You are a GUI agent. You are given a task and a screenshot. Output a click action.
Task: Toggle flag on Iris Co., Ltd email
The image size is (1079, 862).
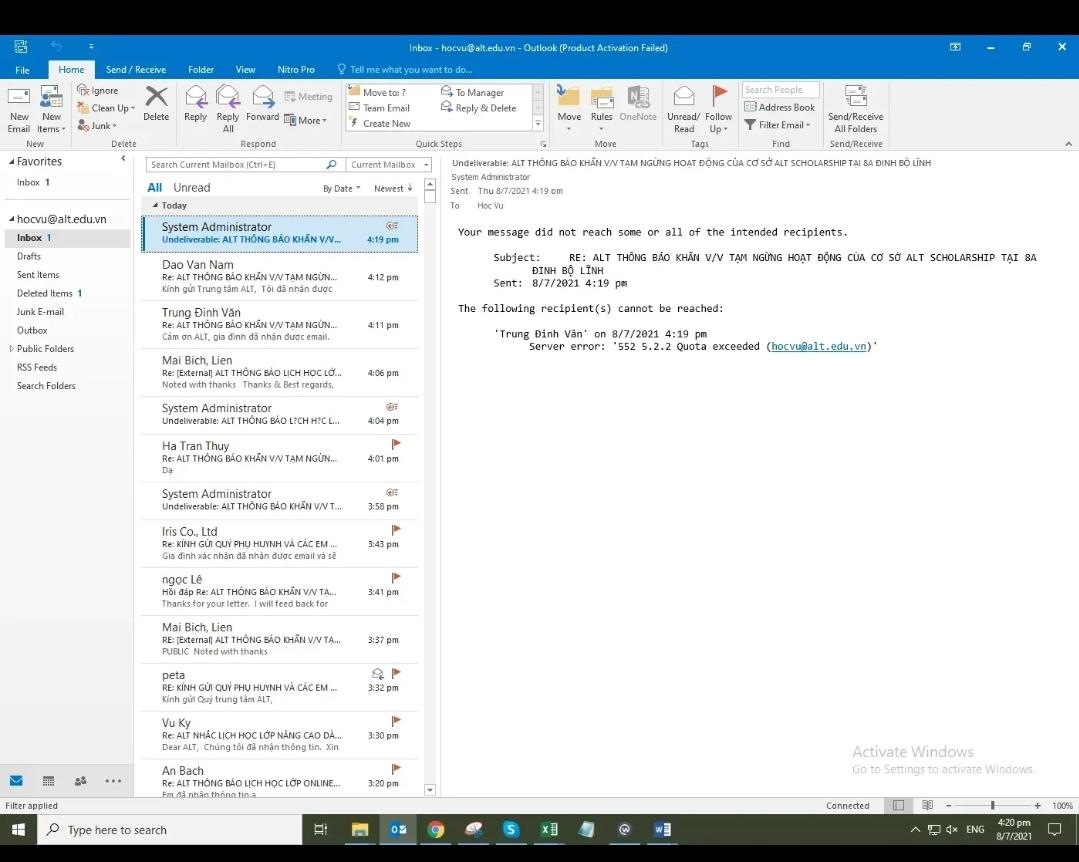pos(396,530)
